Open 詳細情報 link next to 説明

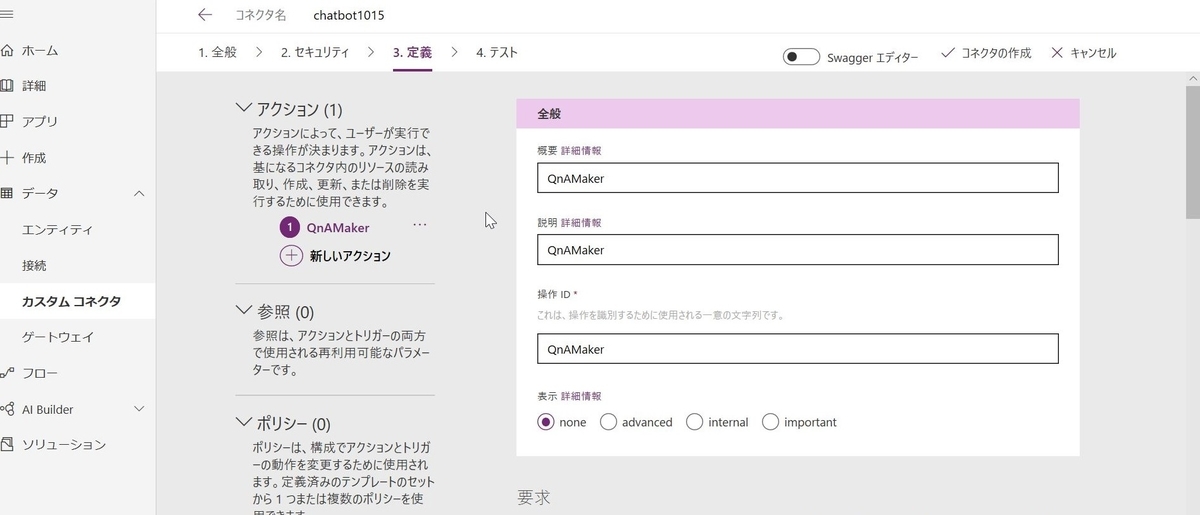pyautogui.click(x=581, y=223)
